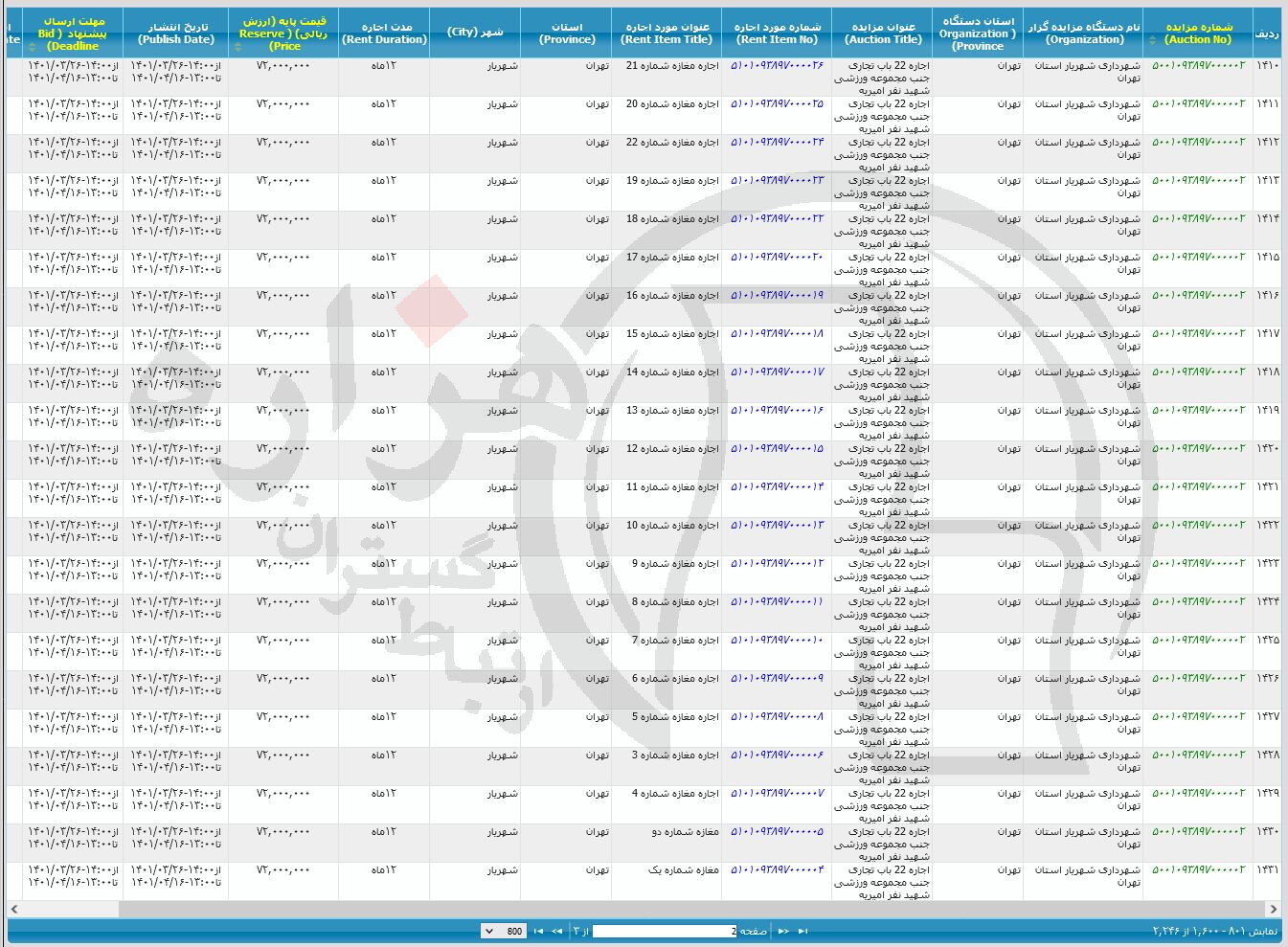Click the horizontal scrollbar right arrow
1288x947 pixels.
pos(1273,909)
